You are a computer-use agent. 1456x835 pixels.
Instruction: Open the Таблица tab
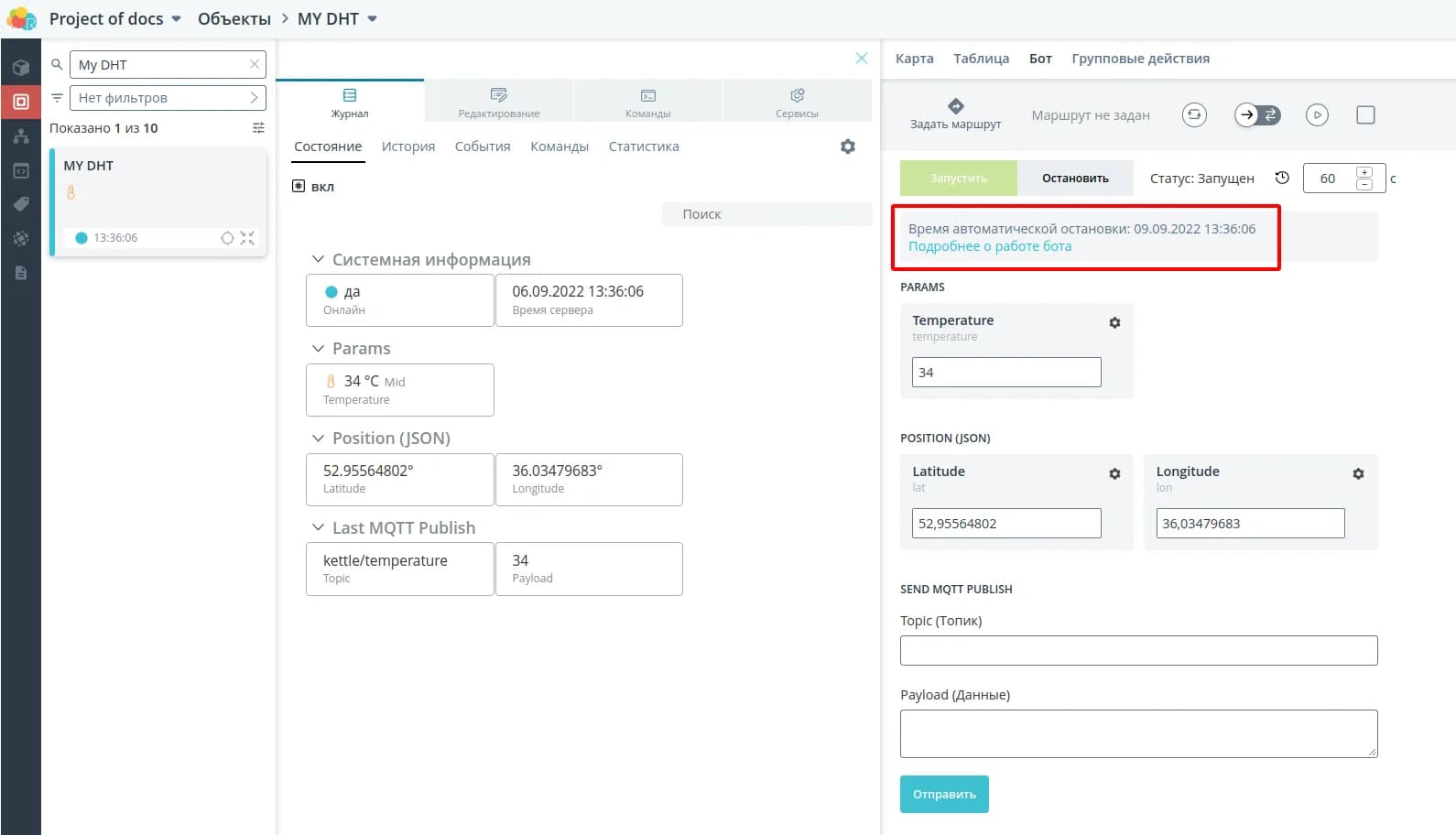click(981, 59)
